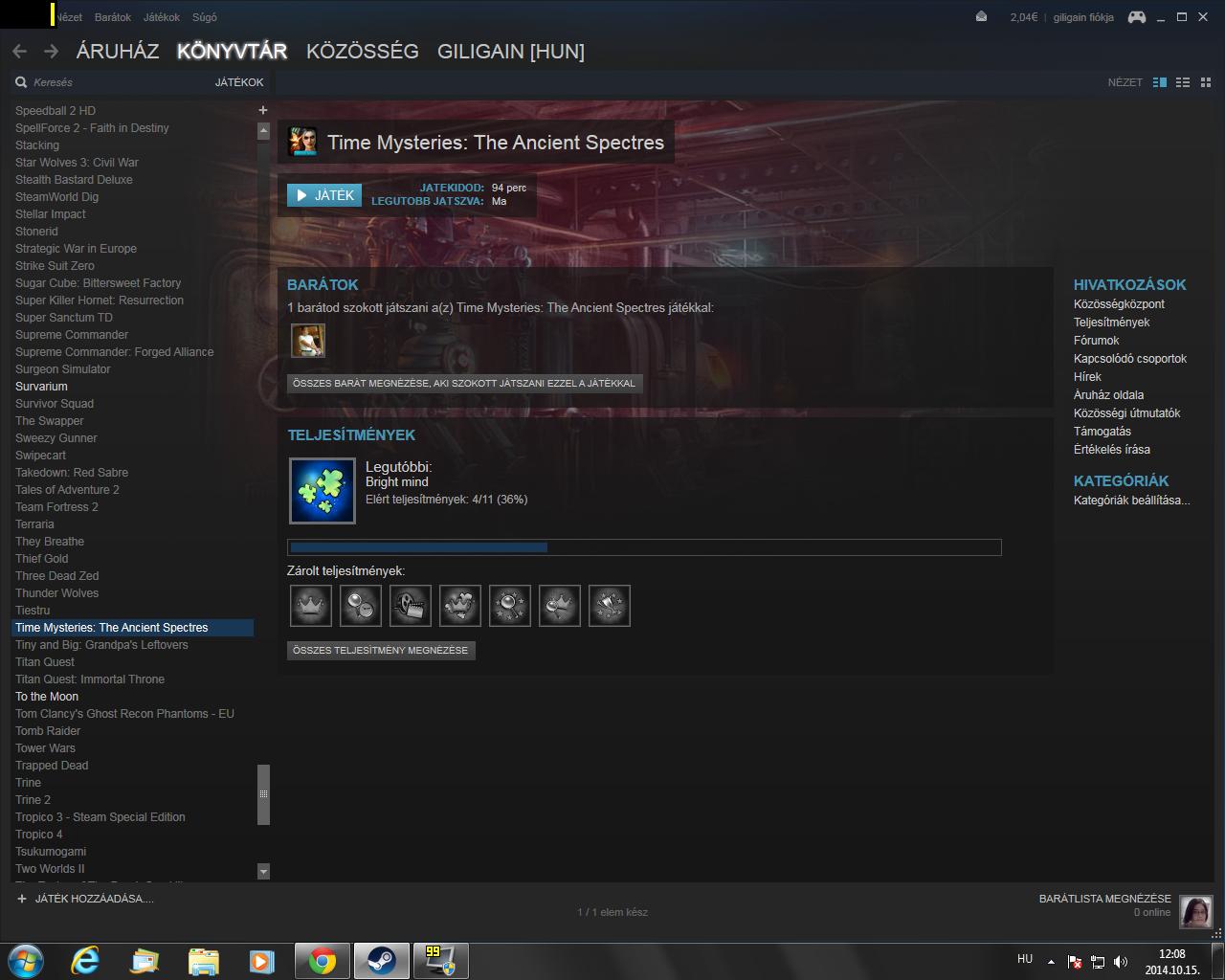Open own profile avatar near friends list
1225x980 pixels.
coord(1196,912)
